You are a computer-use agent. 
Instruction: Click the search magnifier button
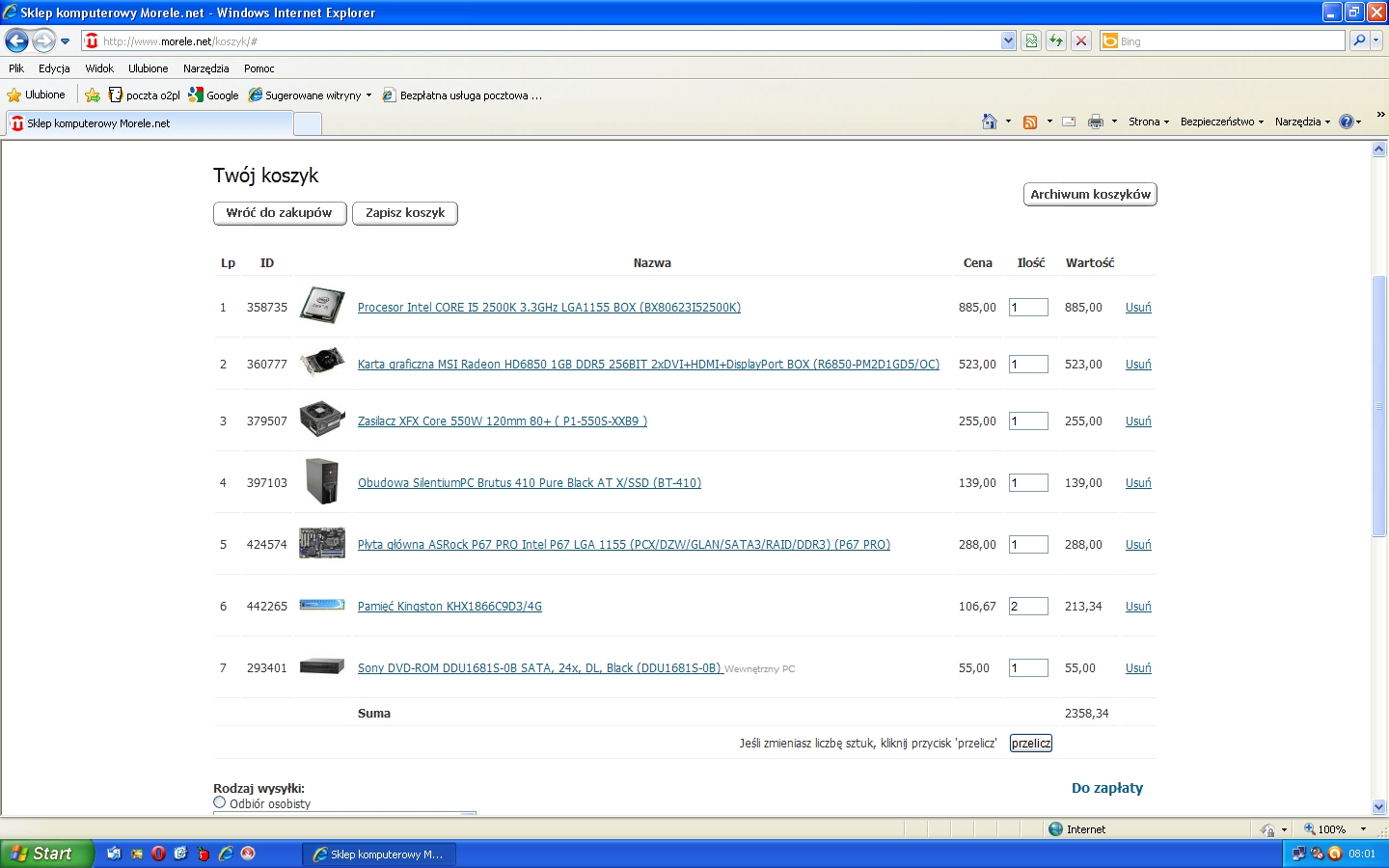pyautogui.click(x=1359, y=41)
